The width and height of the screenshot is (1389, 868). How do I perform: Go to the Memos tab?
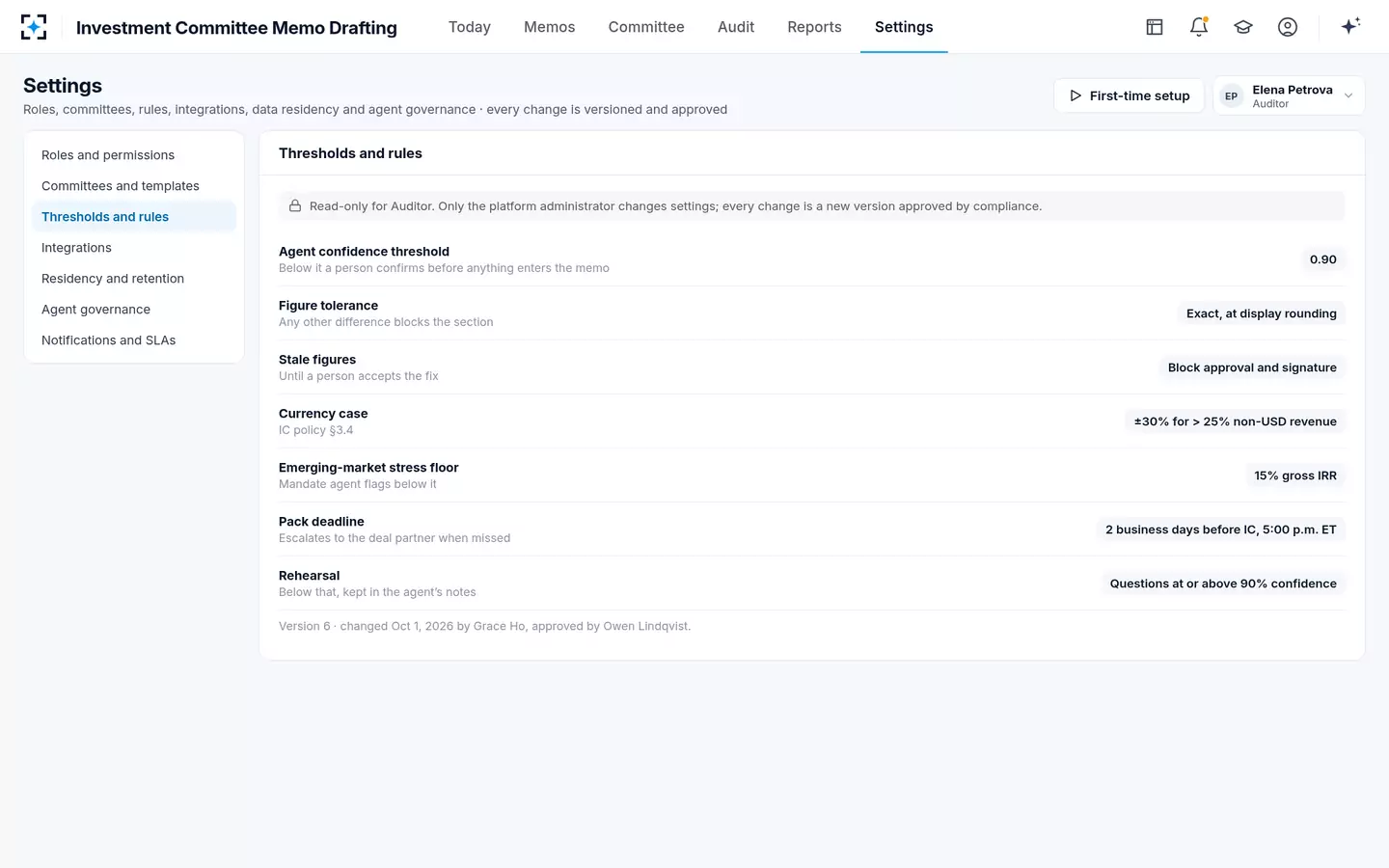(x=550, y=27)
